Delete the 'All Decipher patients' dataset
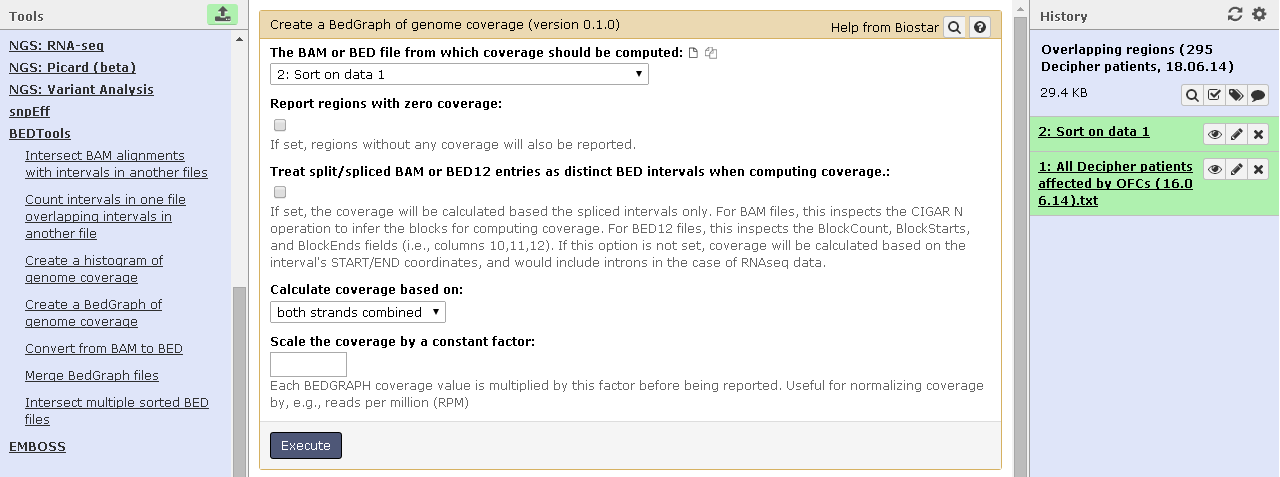1280x477 pixels. [x=1259, y=169]
